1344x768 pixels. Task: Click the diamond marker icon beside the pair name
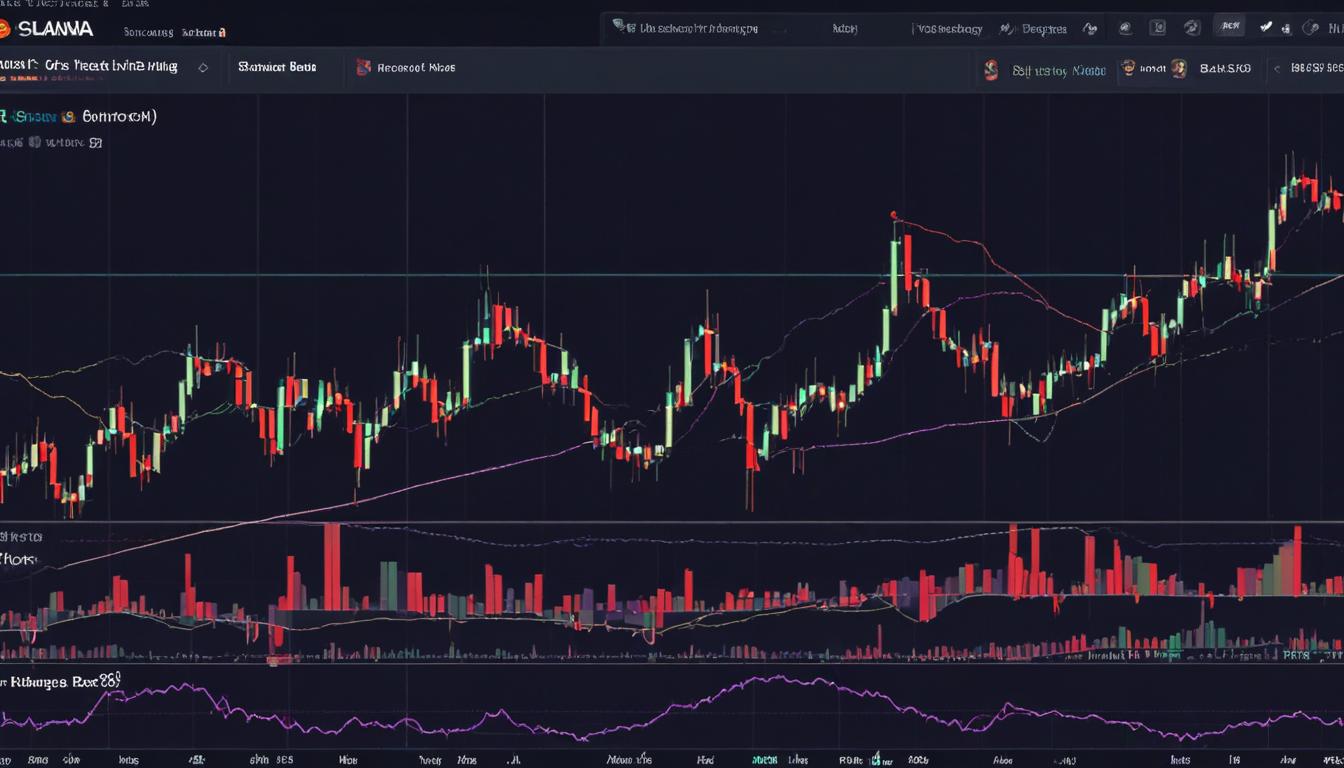pos(204,66)
